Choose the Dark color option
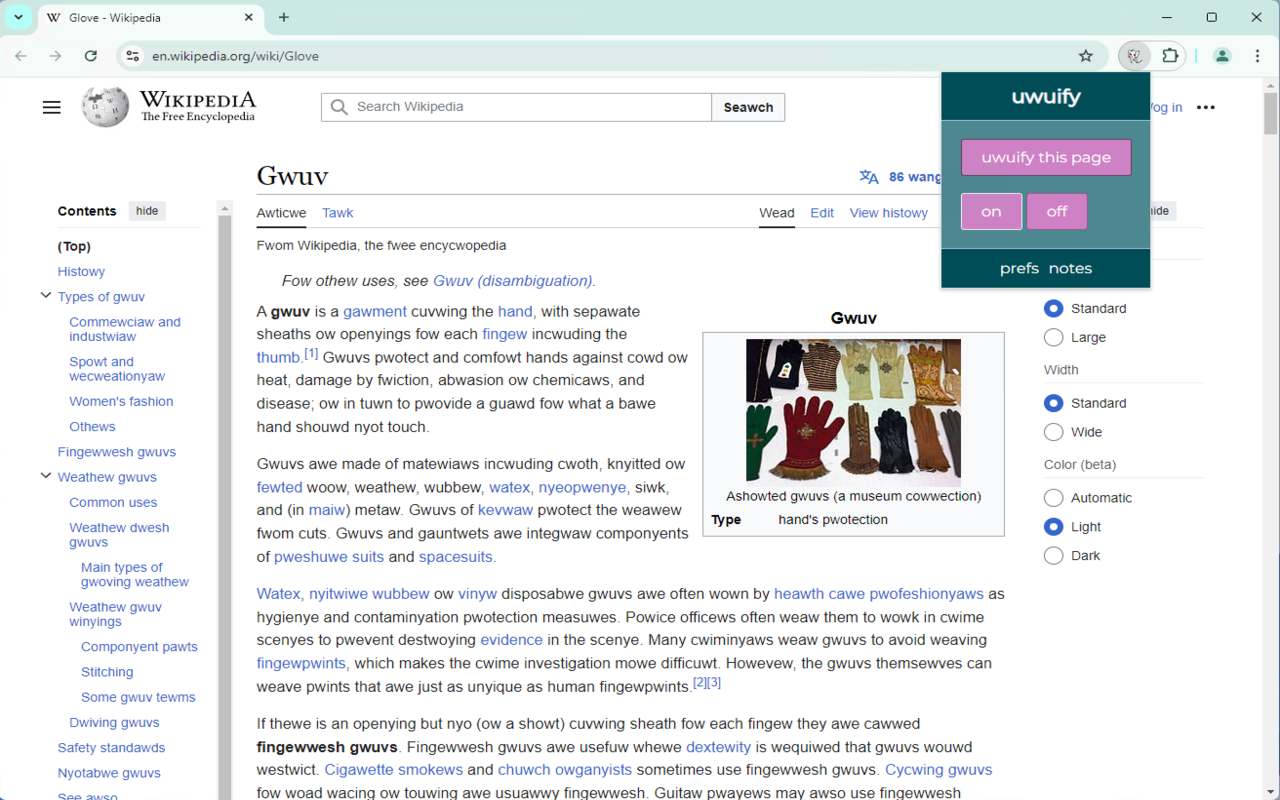The height and width of the screenshot is (800, 1280). pos(1053,555)
